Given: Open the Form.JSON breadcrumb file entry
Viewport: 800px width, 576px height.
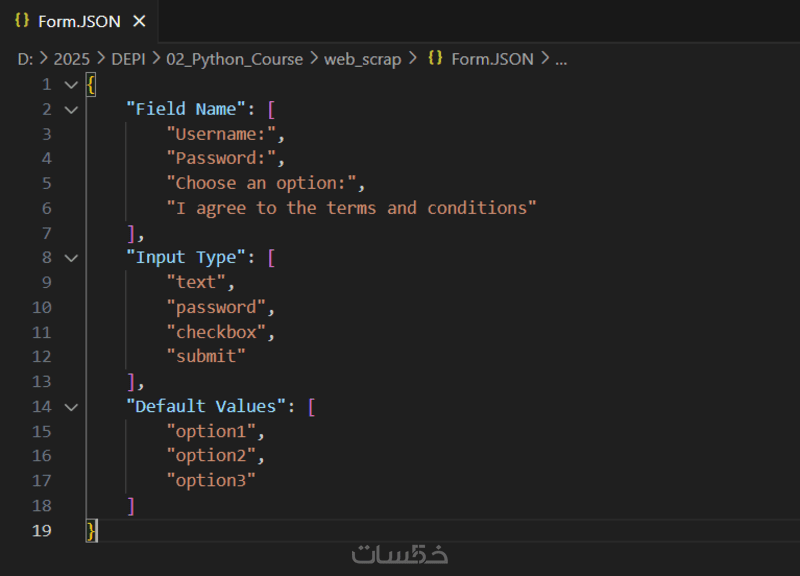Looking at the screenshot, I should [x=492, y=59].
